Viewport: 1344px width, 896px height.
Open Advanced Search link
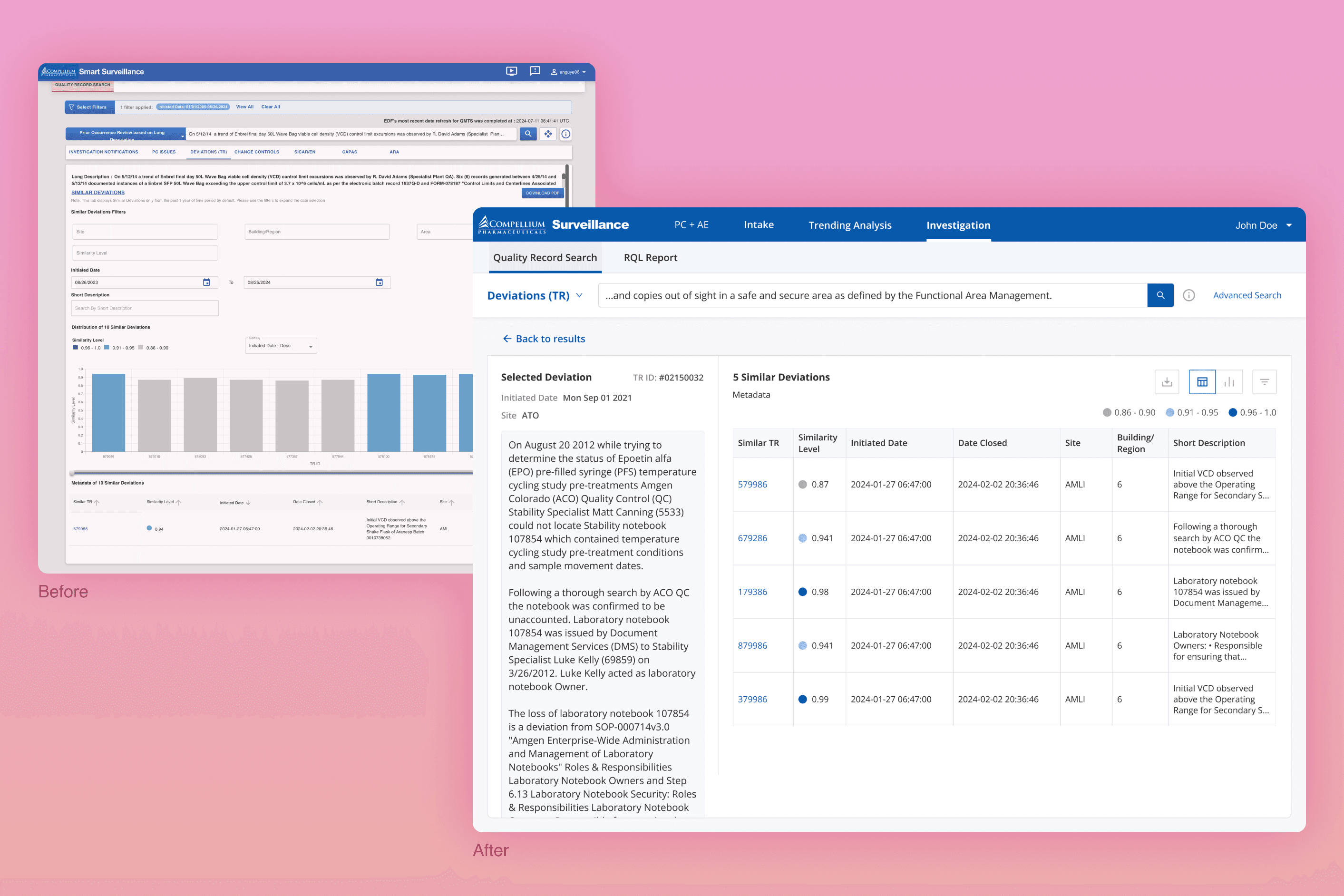[1247, 295]
